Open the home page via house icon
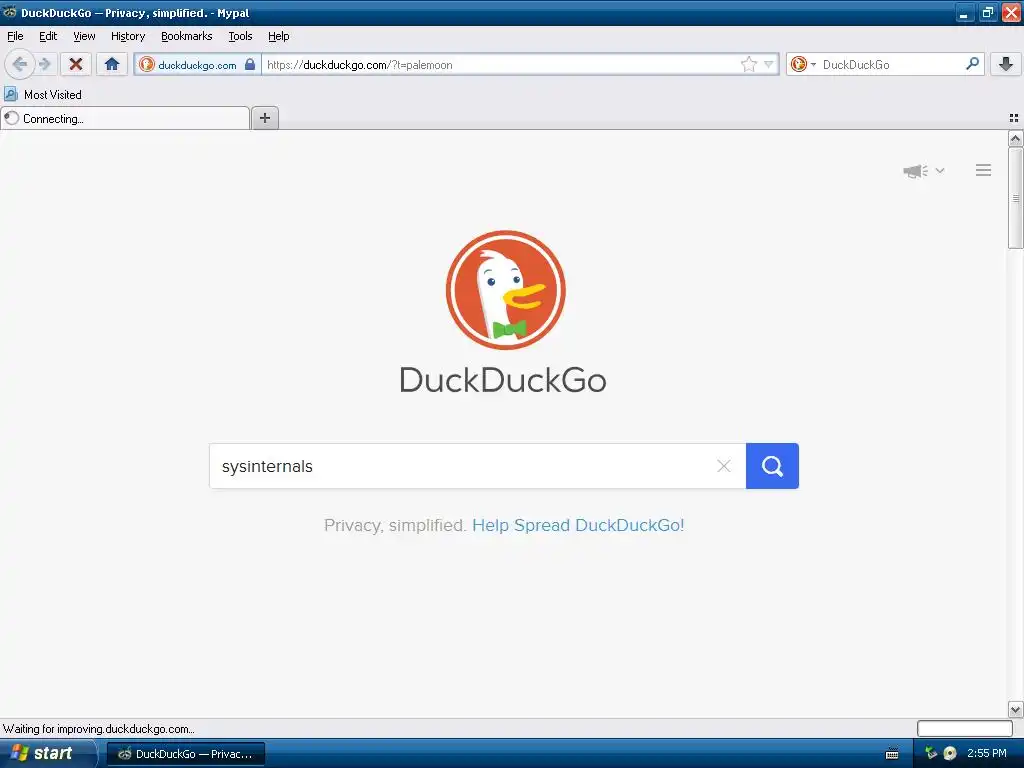This screenshot has width=1024, height=768. 112,64
